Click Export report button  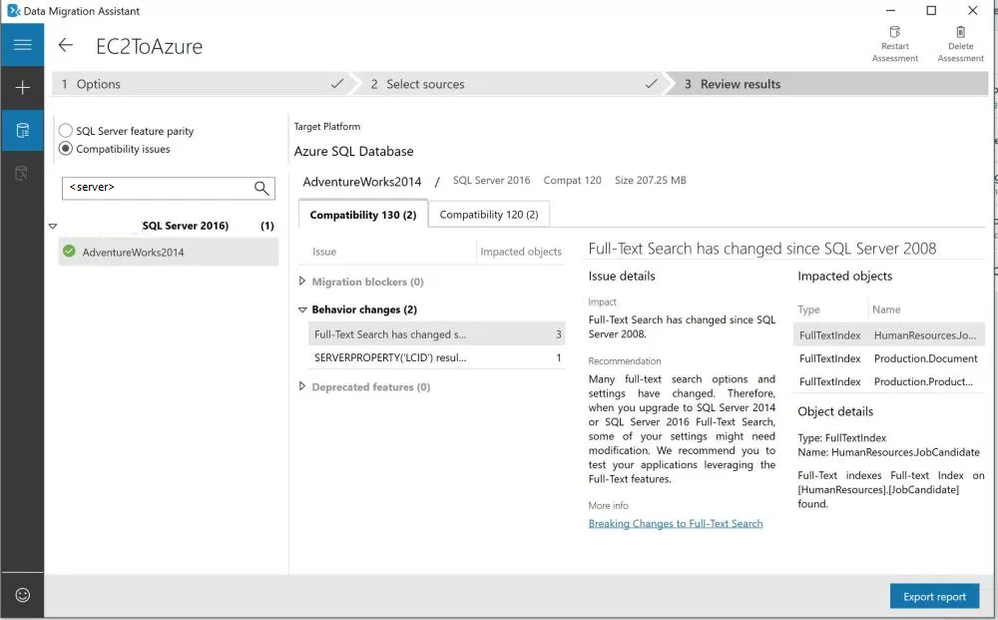coord(934,596)
